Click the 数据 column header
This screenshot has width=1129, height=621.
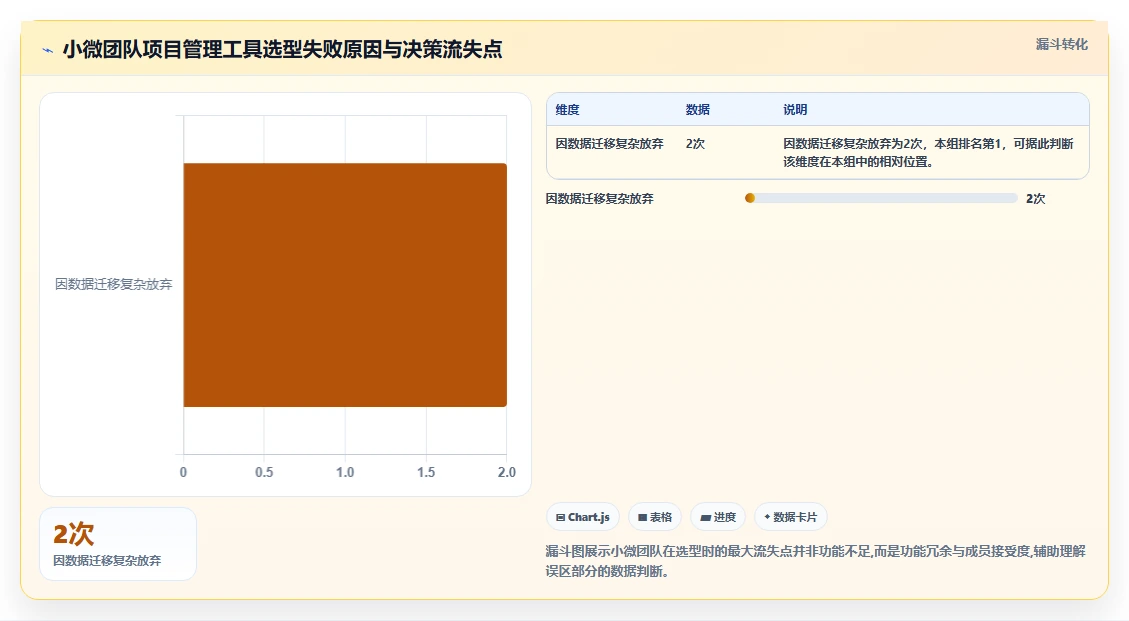pyautogui.click(x=698, y=110)
